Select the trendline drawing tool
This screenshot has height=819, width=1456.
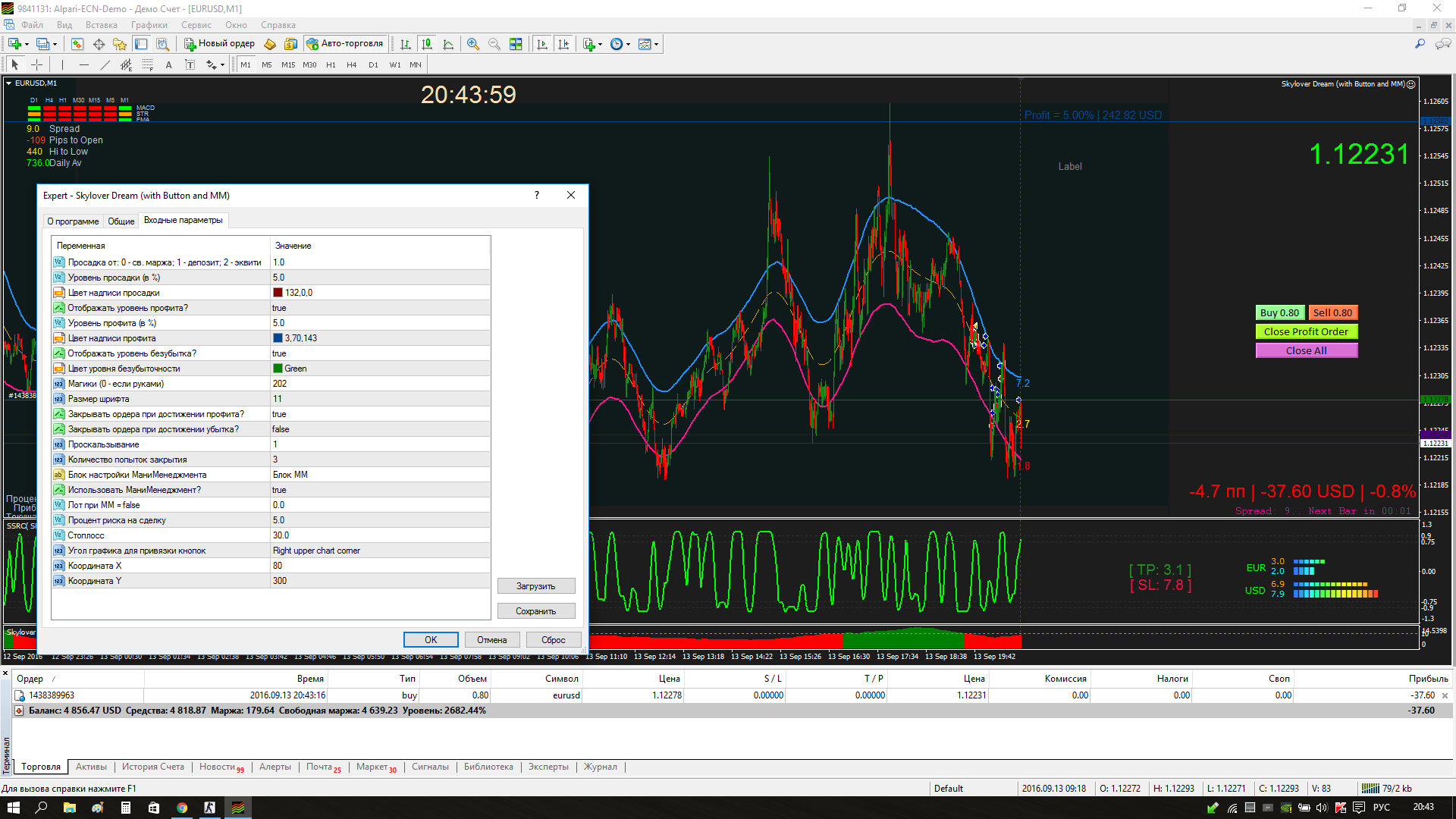[x=105, y=64]
